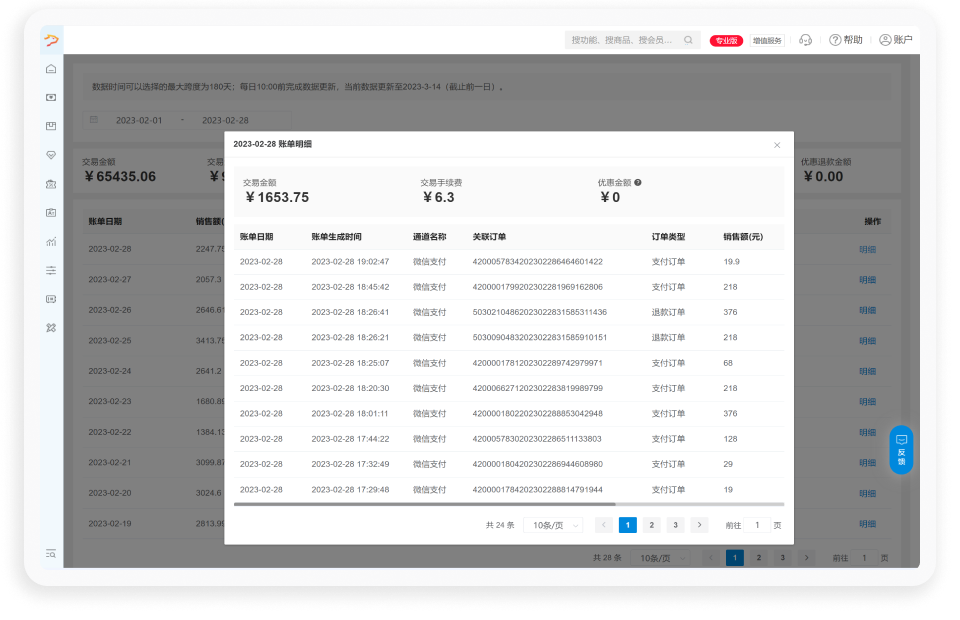Select the shop/store icon in the sidebar
960x620 pixels.
point(51,184)
